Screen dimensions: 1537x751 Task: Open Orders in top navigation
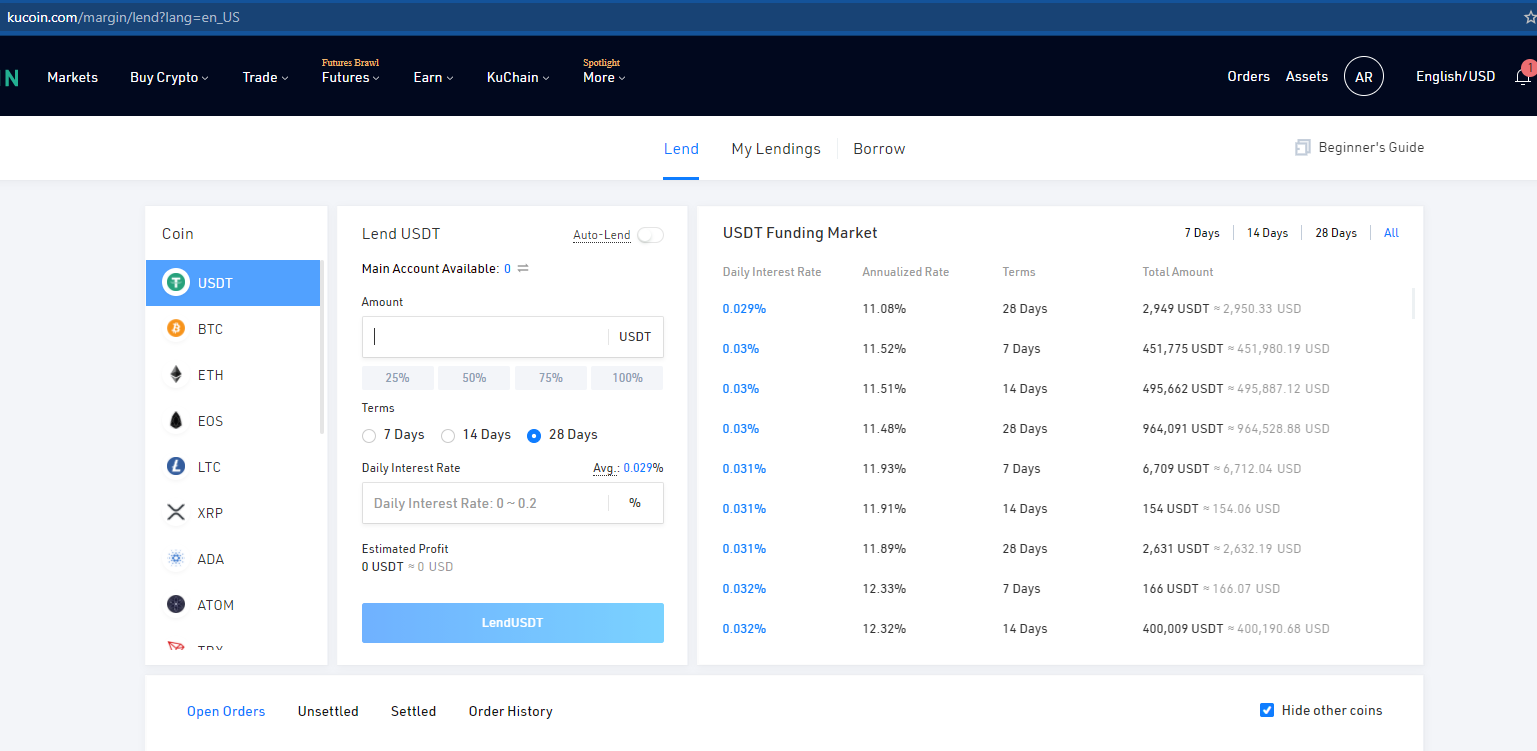click(1248, 77)
